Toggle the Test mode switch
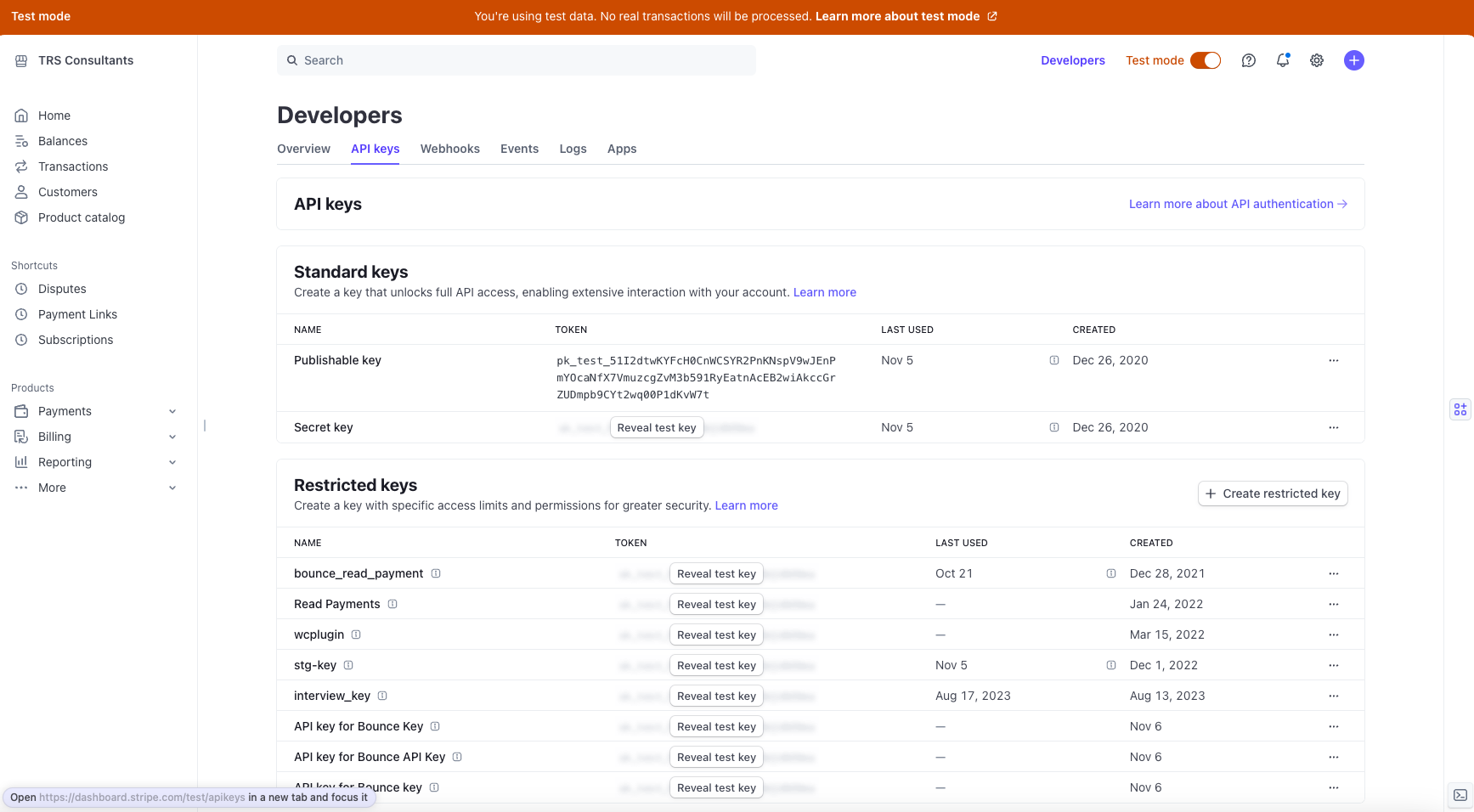The width and height of the screenshot is (1474, 812). tap(1206, 60)
